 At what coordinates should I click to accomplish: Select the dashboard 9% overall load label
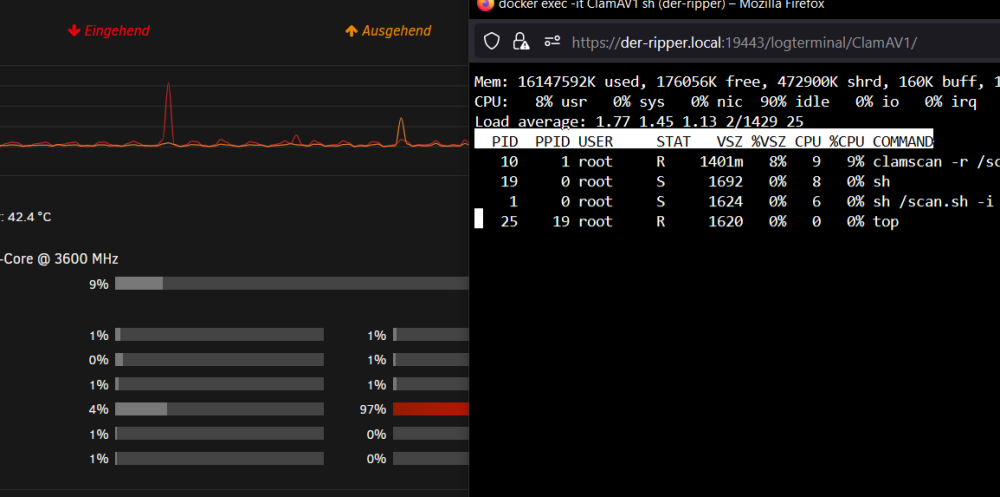point(99,284)
